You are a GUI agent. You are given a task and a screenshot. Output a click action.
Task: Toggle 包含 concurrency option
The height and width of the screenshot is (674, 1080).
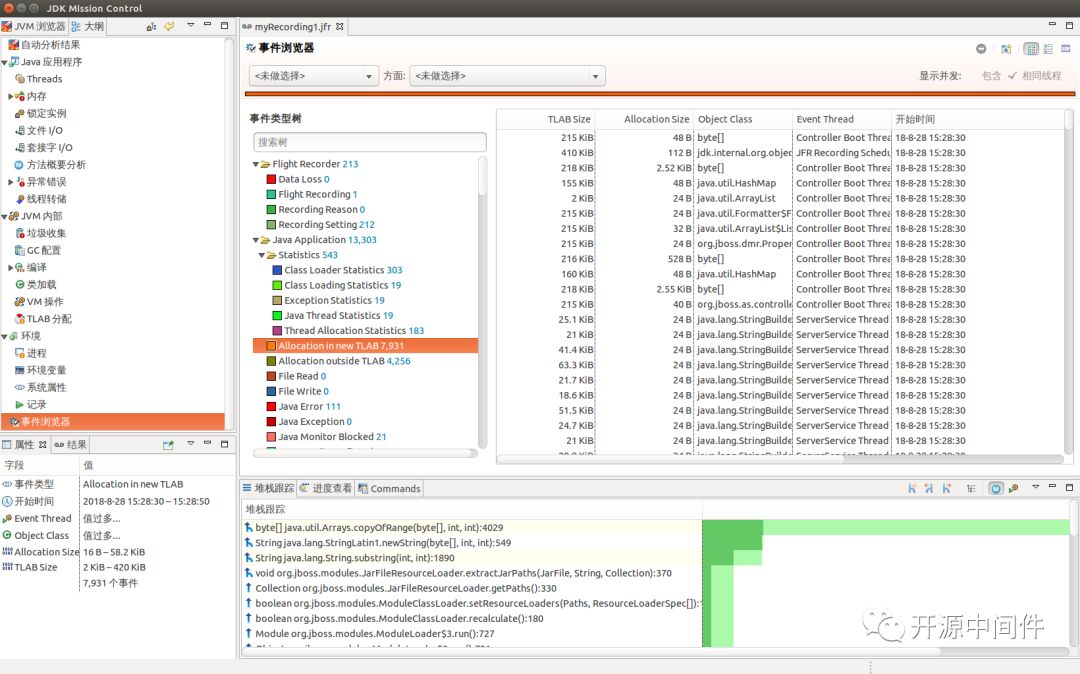tap(991, 76)
